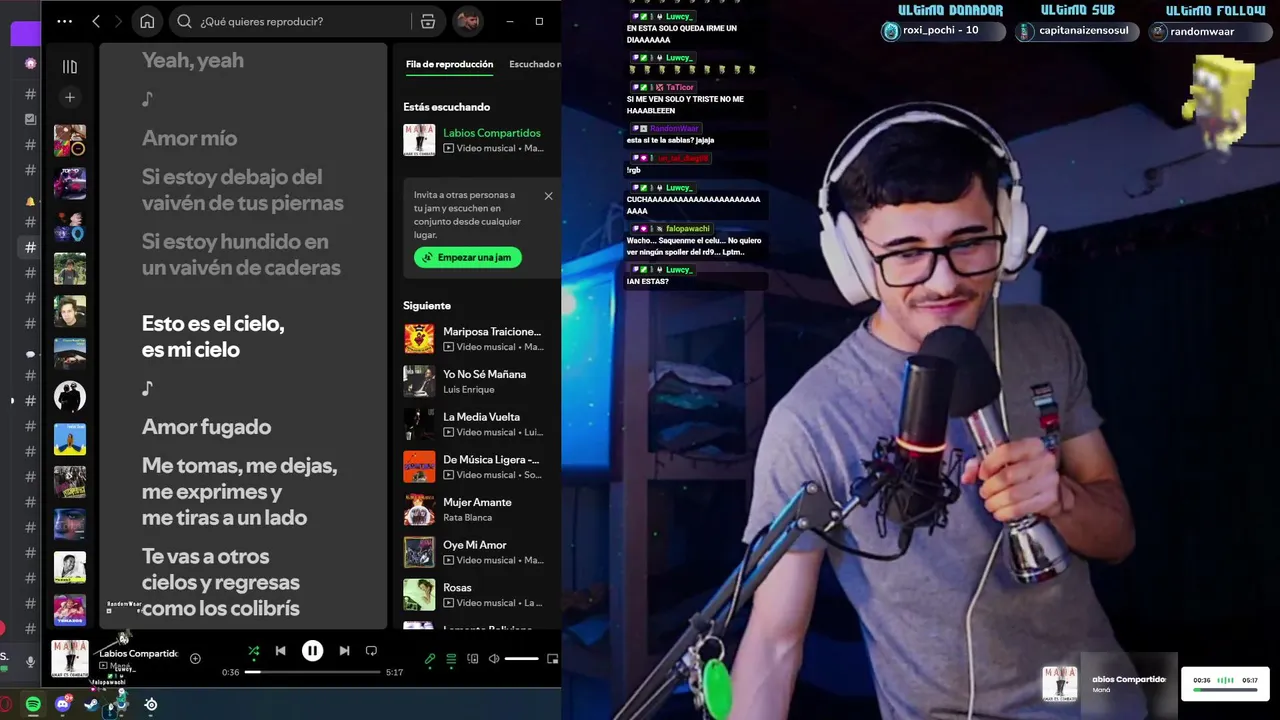1280x720 pixels.
Task: Seek on the song progress bar
Action: click(313, 672)
